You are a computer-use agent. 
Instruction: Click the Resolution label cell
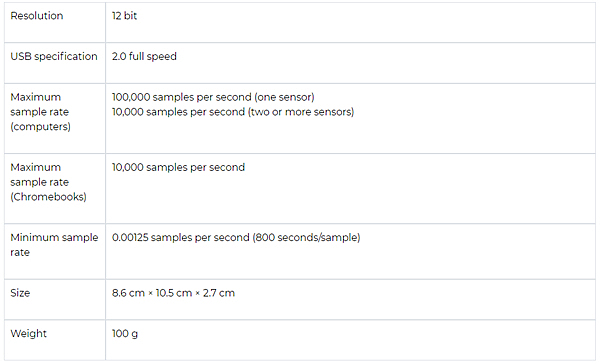click(55, 23)
